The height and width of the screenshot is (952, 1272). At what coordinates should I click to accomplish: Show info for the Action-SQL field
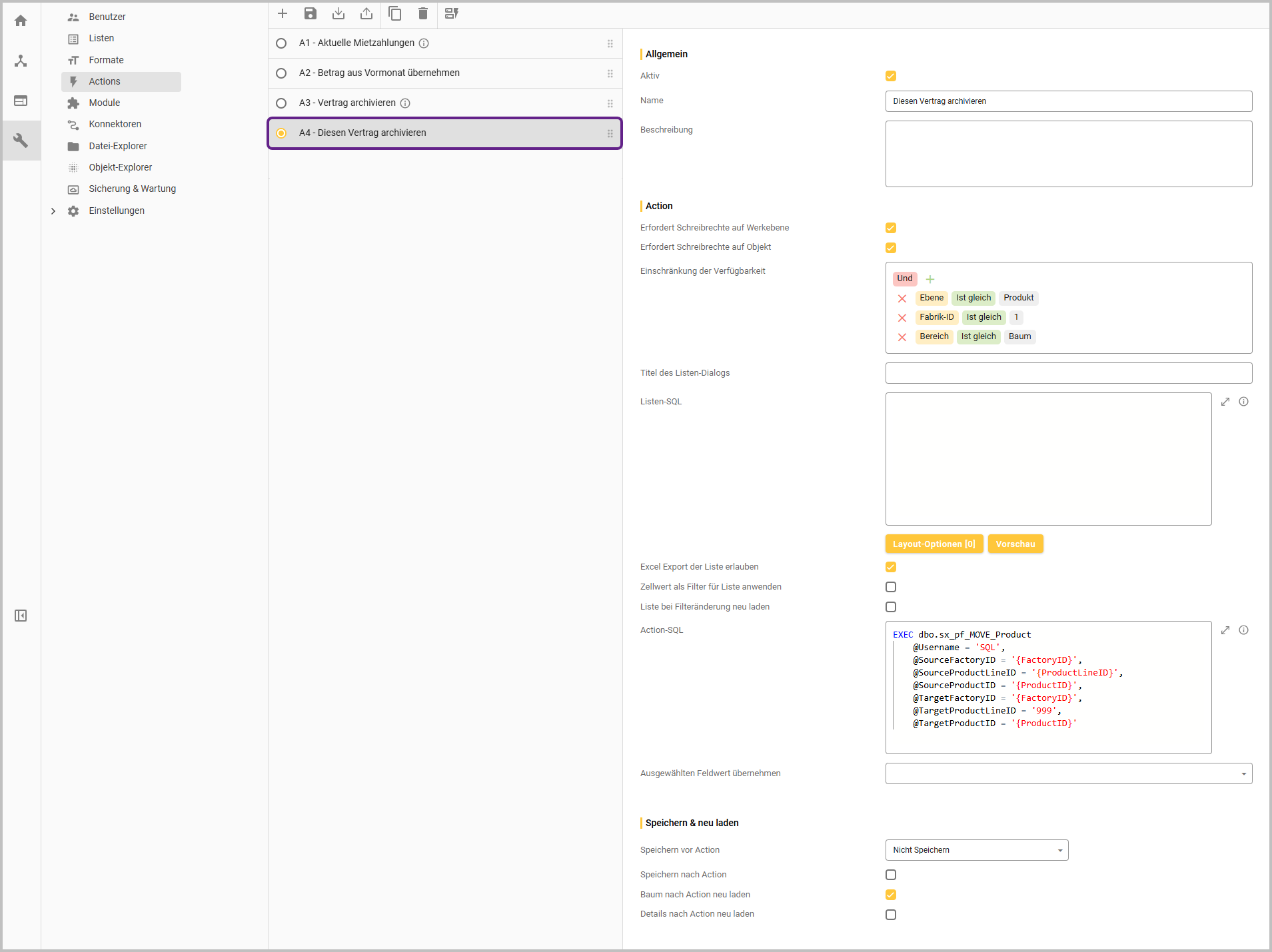coord(1244,630)
